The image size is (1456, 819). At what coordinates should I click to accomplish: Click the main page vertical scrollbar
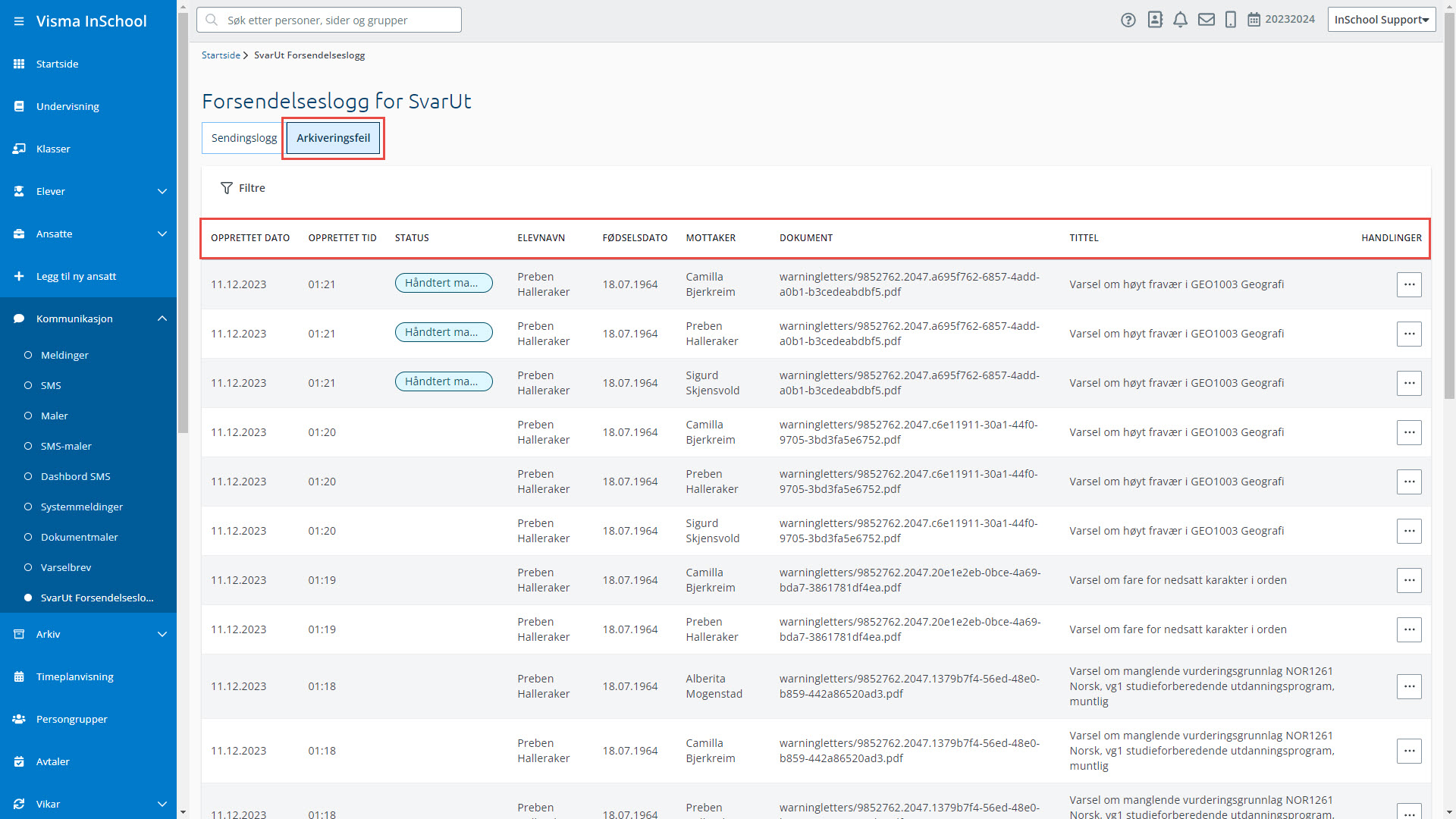point(1449,205)
